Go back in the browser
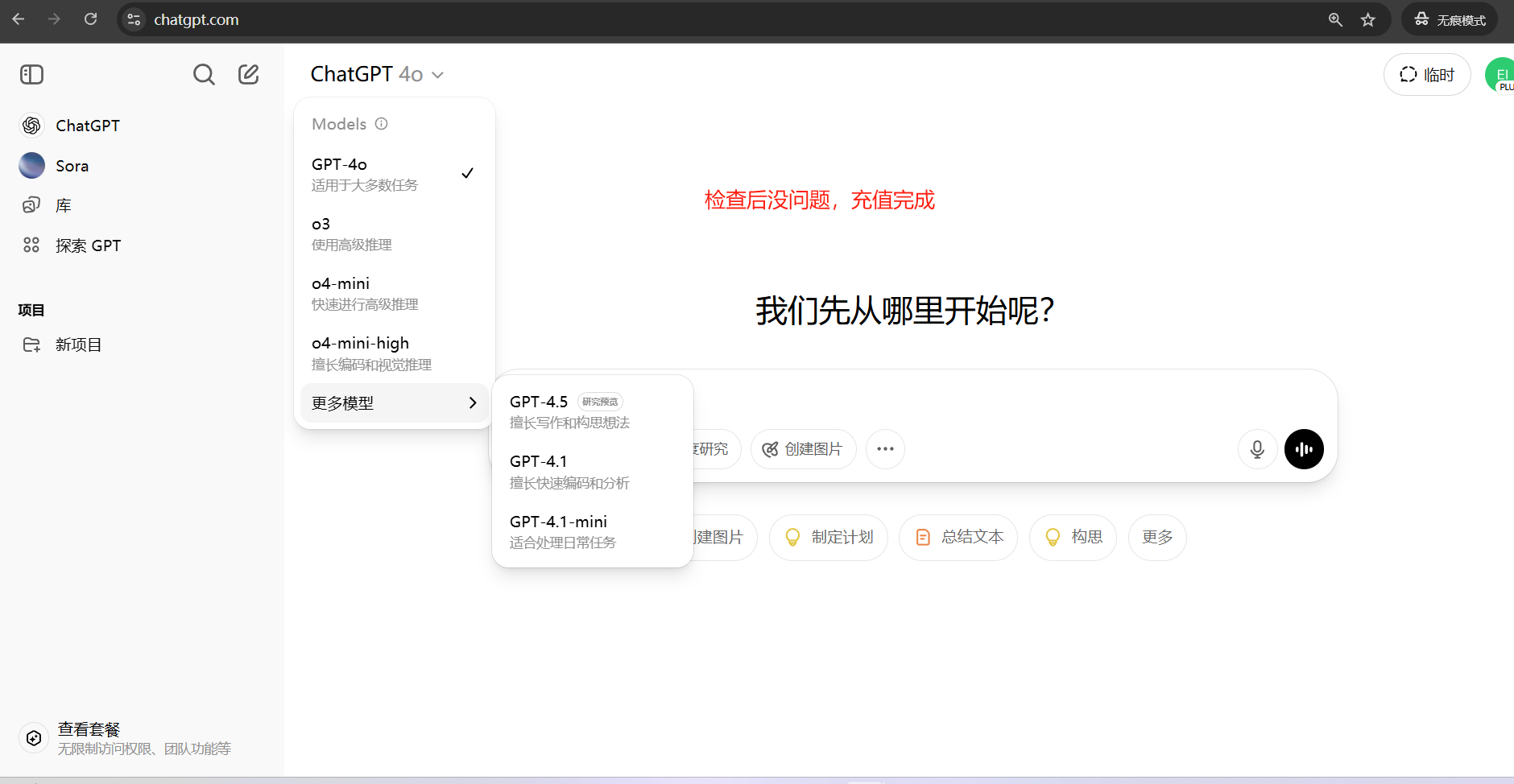Image resolution: width=1514 pixels, height=784 pixels. click(19, 19)
